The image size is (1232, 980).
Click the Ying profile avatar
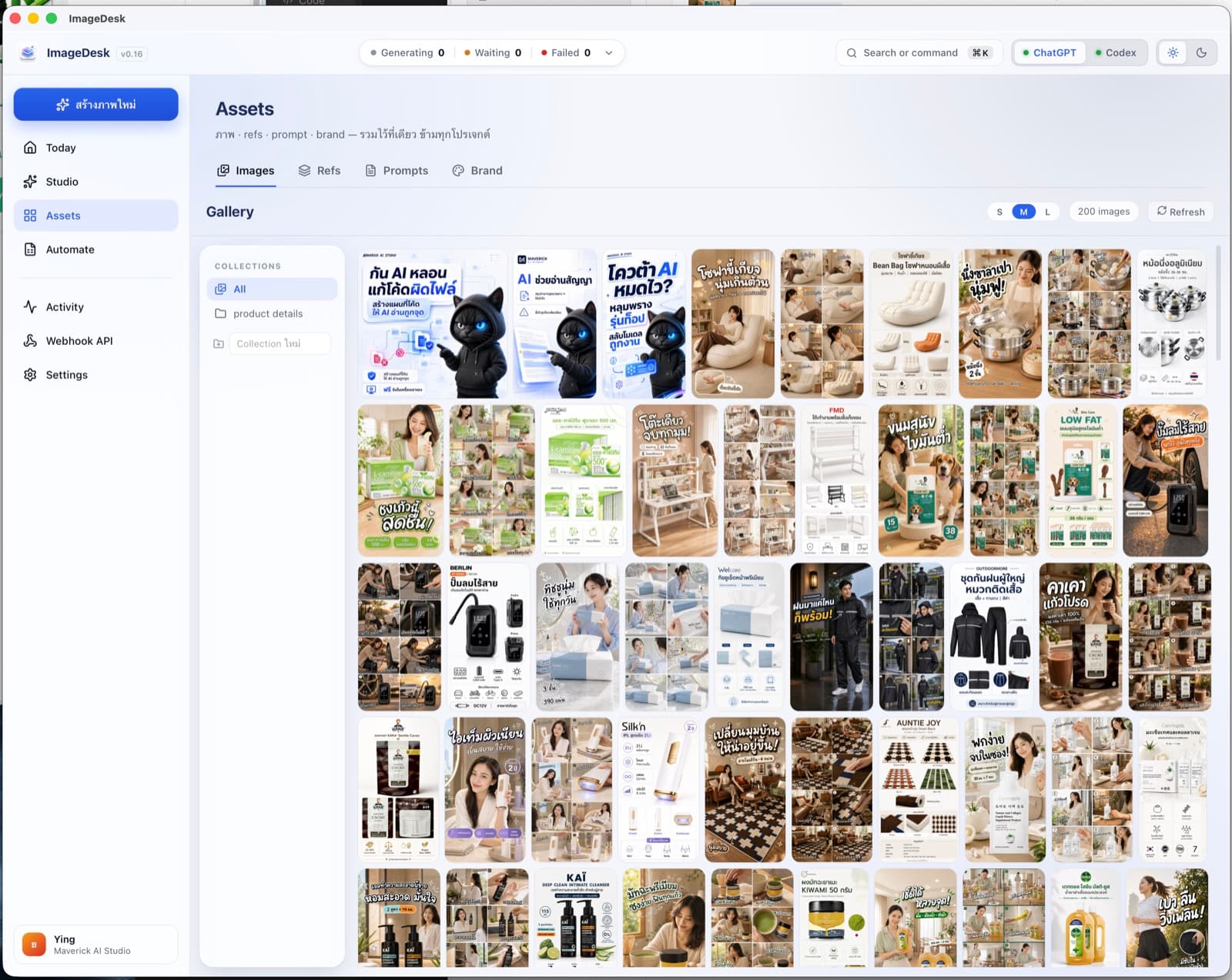[34, 945]
